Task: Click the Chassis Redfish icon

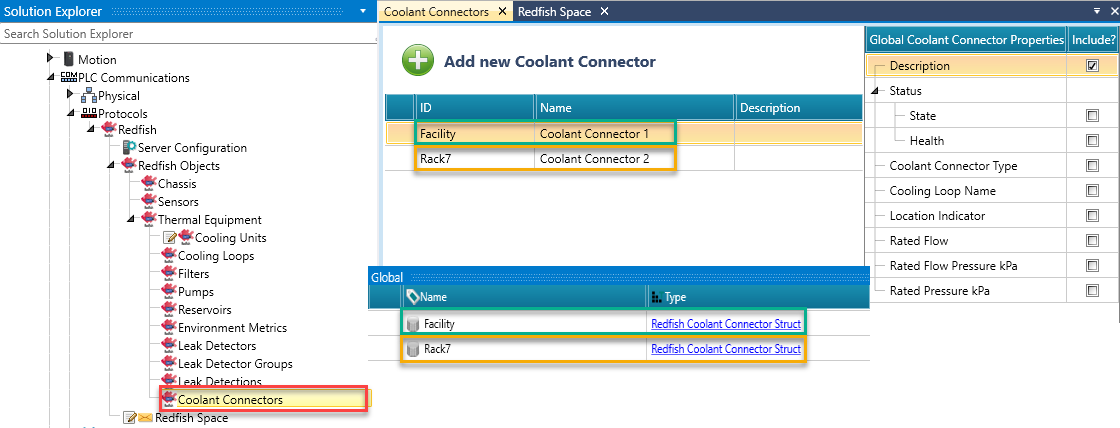Action: [149, 184]
